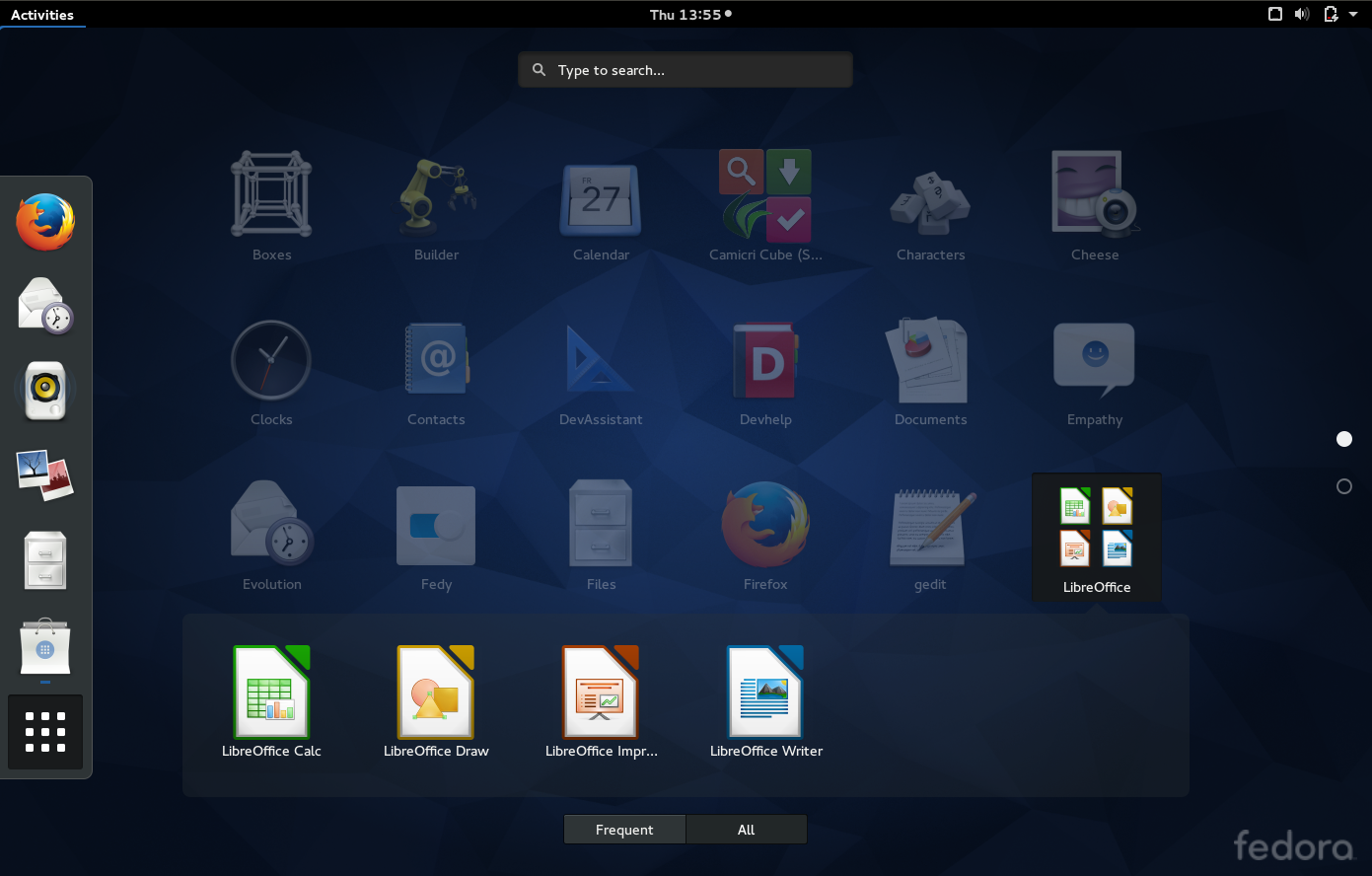Open GNOME Software from the dock
Screen dimensions: 1372x876
(x=44, y=648)
